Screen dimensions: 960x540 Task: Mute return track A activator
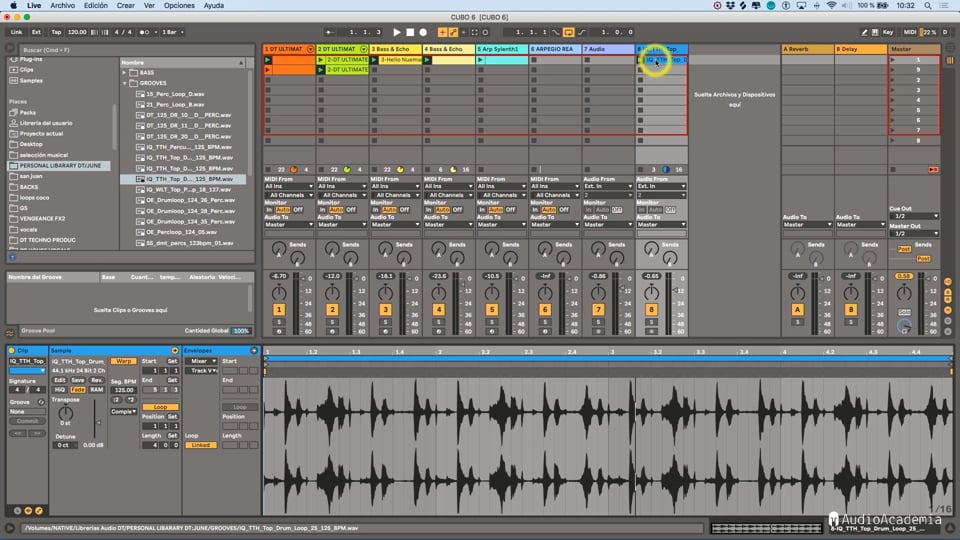tap(797, 310)
